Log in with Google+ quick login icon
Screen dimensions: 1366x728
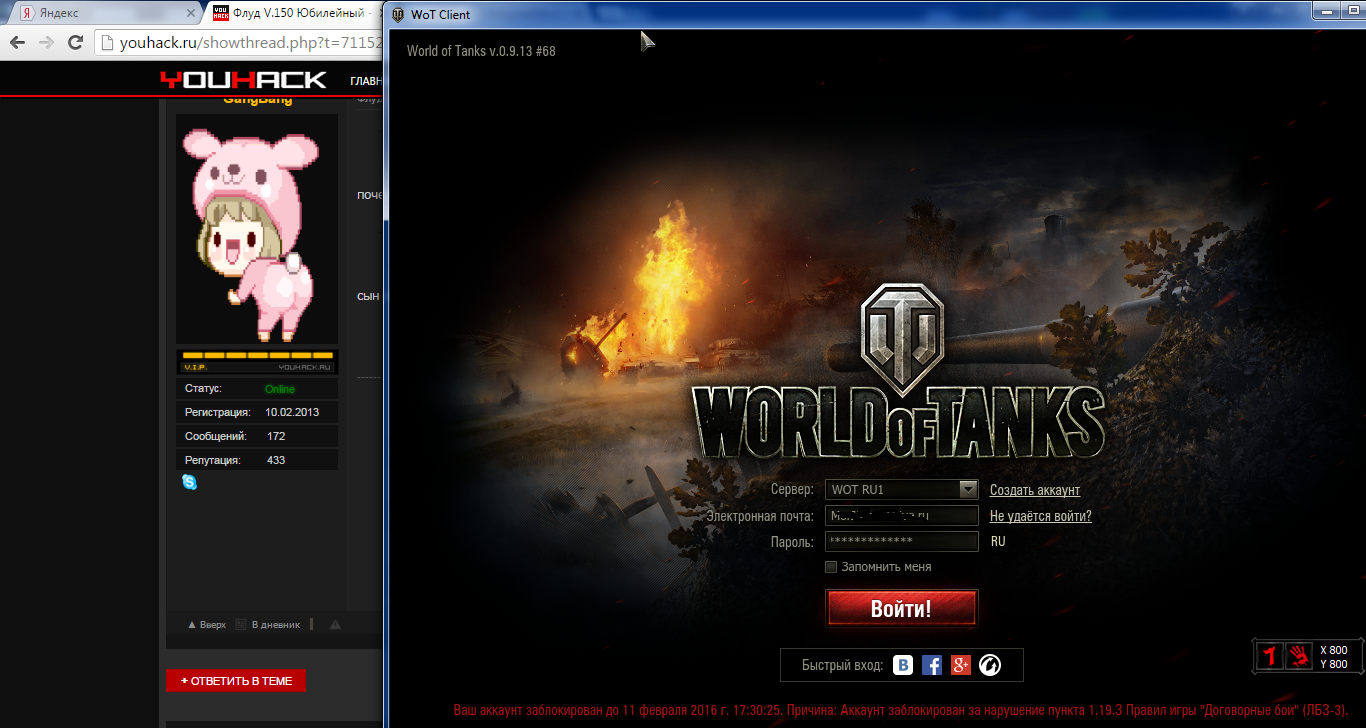[961, 665]
